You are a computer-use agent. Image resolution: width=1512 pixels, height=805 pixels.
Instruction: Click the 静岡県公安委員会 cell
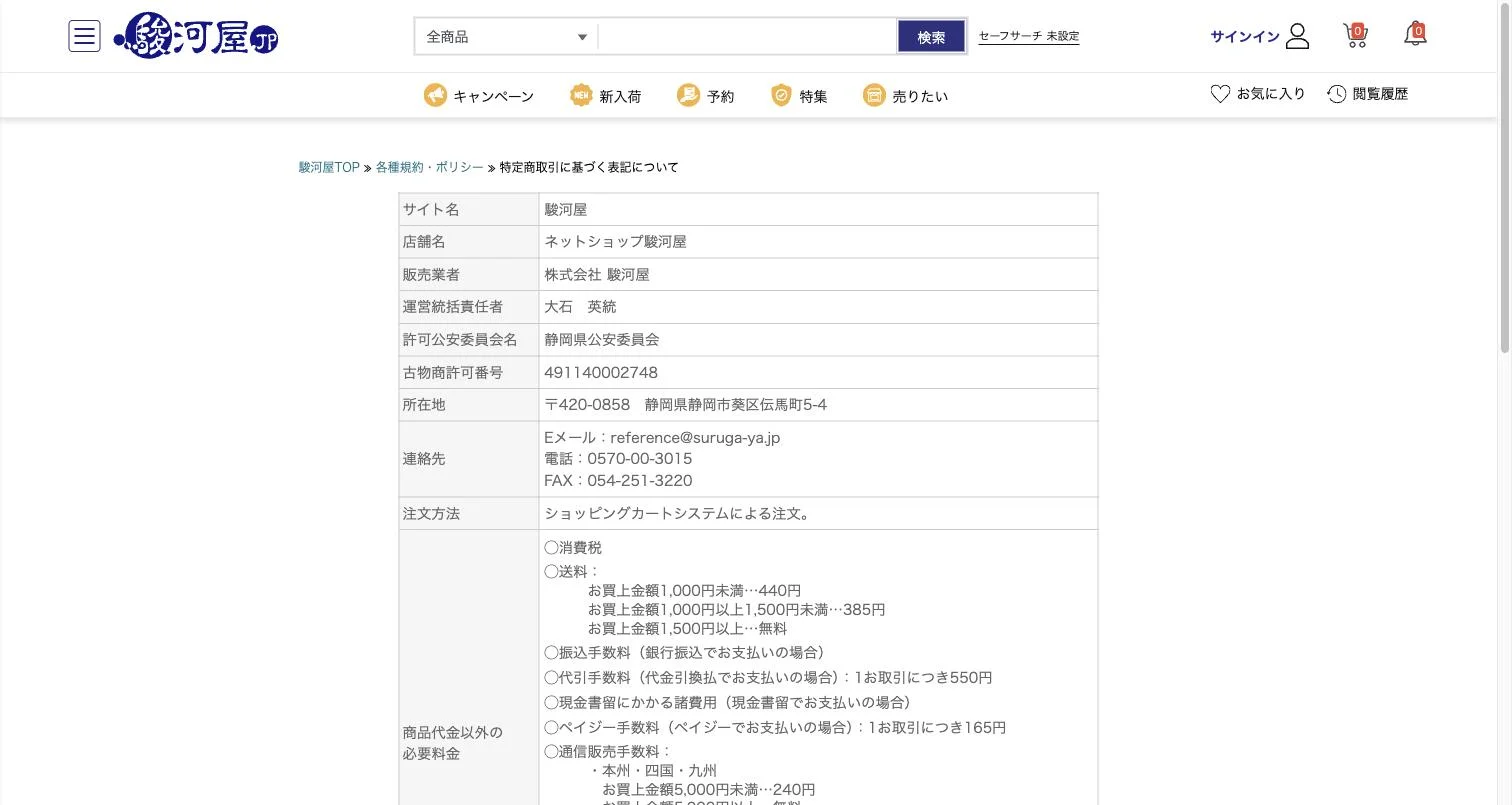pos(818,340)
